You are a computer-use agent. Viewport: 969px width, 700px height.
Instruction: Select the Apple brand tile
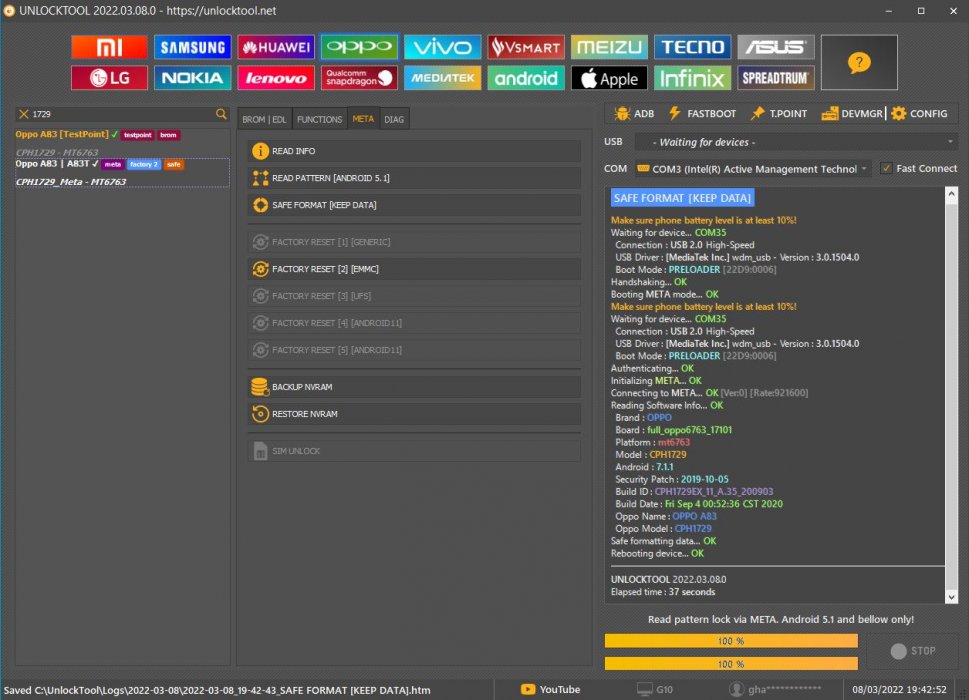[x=609, y=78]
